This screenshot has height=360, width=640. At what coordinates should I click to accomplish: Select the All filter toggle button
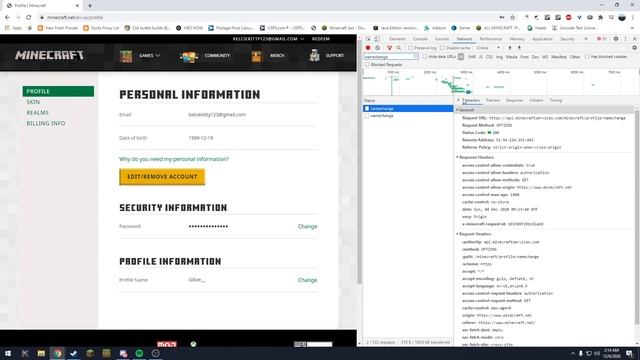[x=461, y=57]
